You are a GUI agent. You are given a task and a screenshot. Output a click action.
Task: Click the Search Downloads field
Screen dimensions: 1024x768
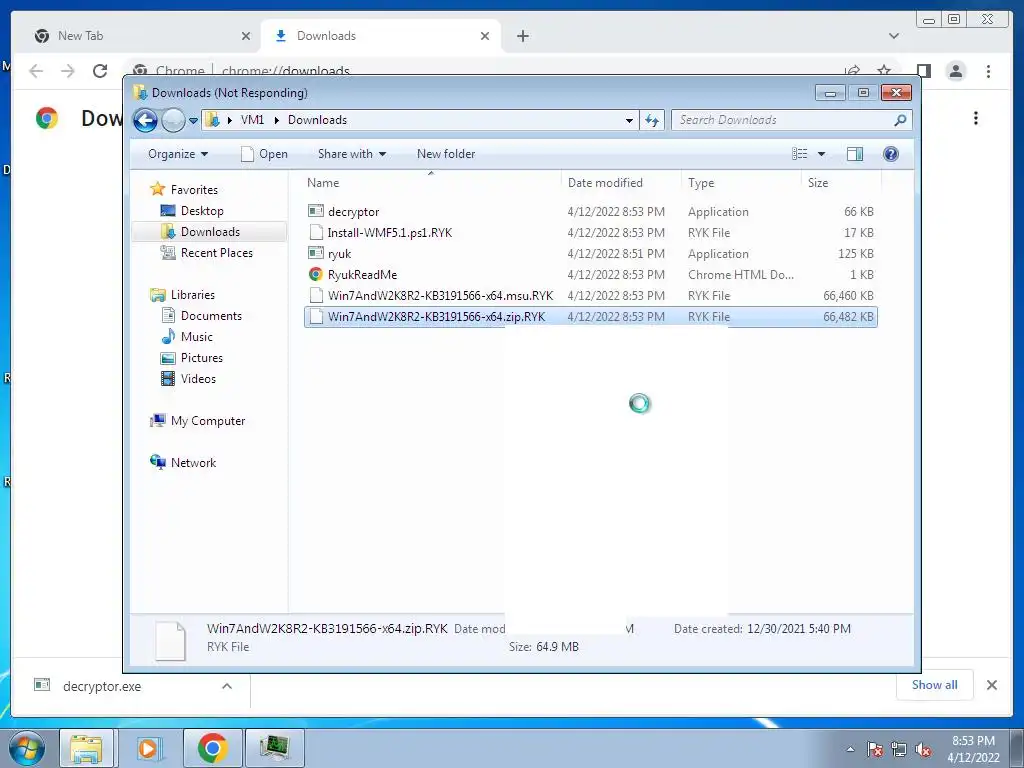pos(792,120)
